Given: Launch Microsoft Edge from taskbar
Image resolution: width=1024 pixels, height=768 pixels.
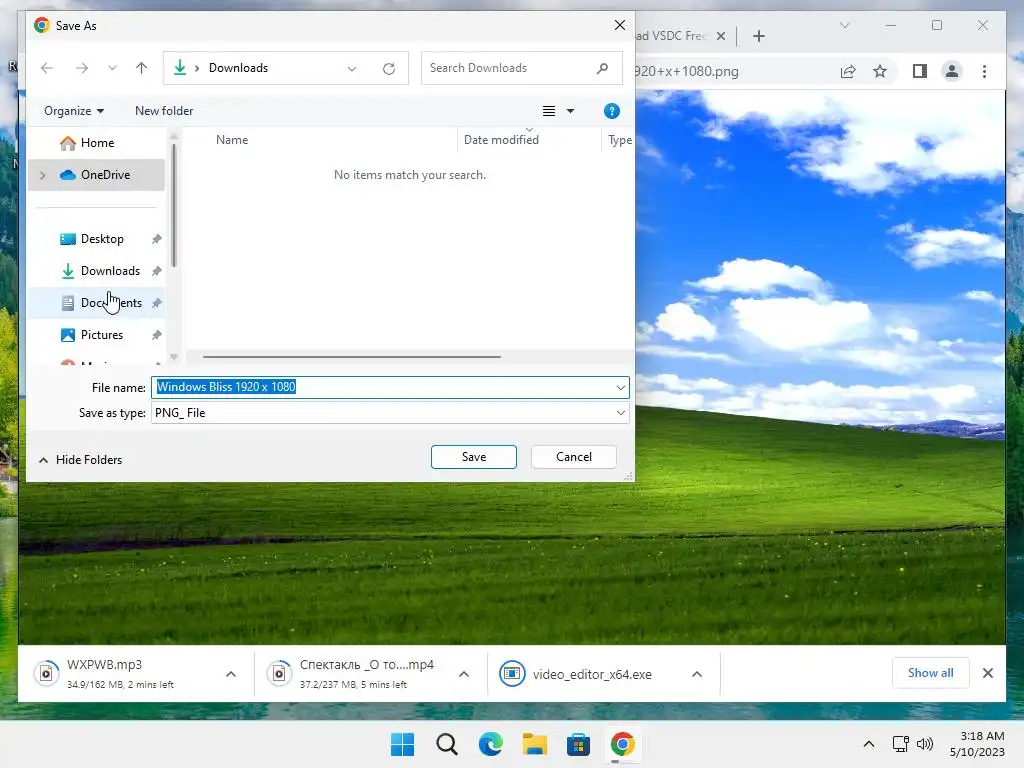Looking at the screenshot, I should (490, 744).
